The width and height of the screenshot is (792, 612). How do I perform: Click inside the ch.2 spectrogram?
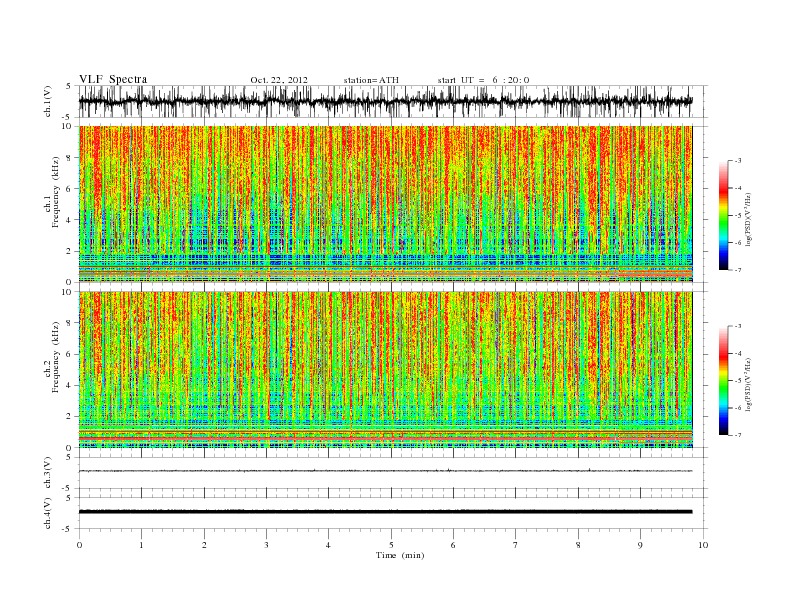coord(386,370)
